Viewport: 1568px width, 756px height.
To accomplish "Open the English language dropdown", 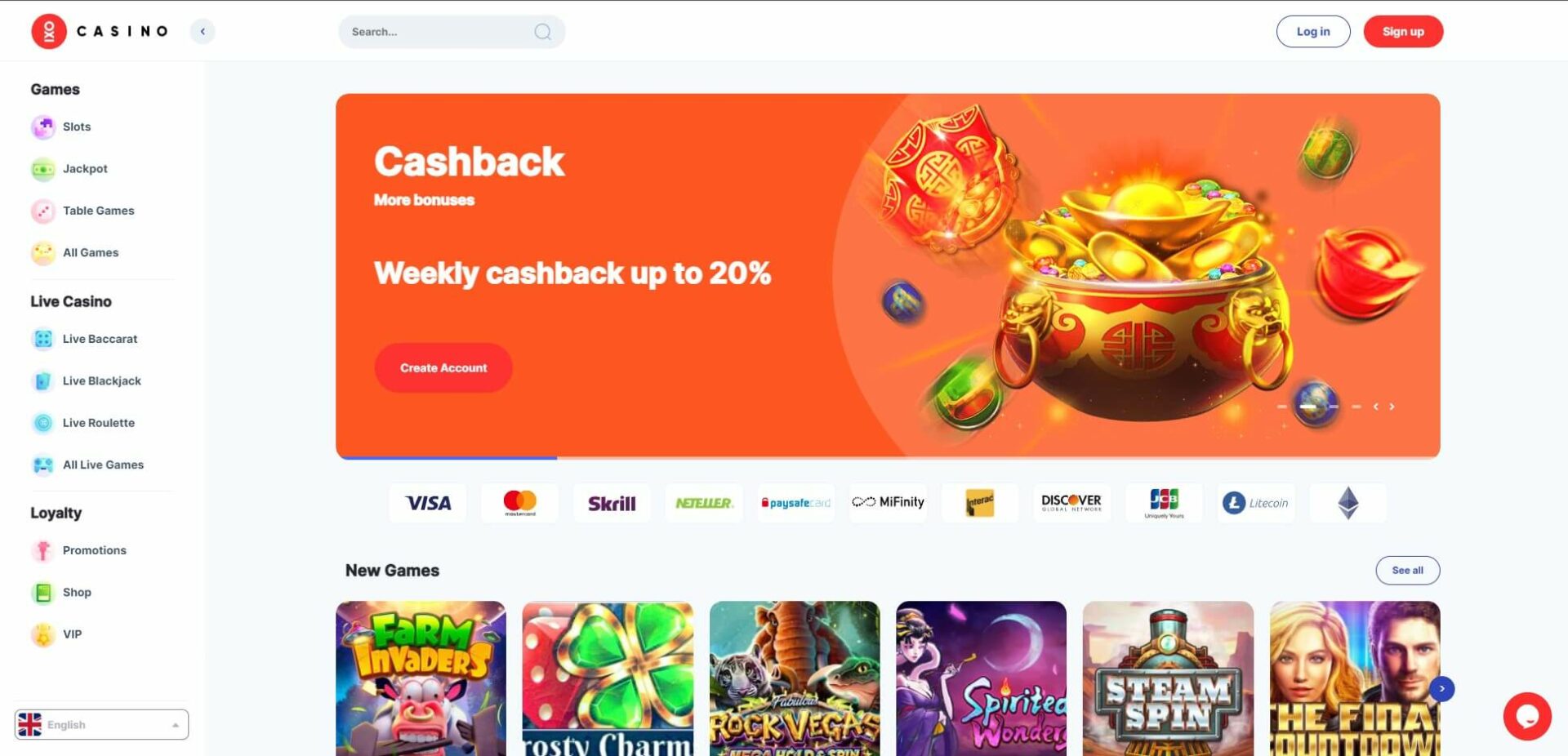I will click(x=101, y=725).
